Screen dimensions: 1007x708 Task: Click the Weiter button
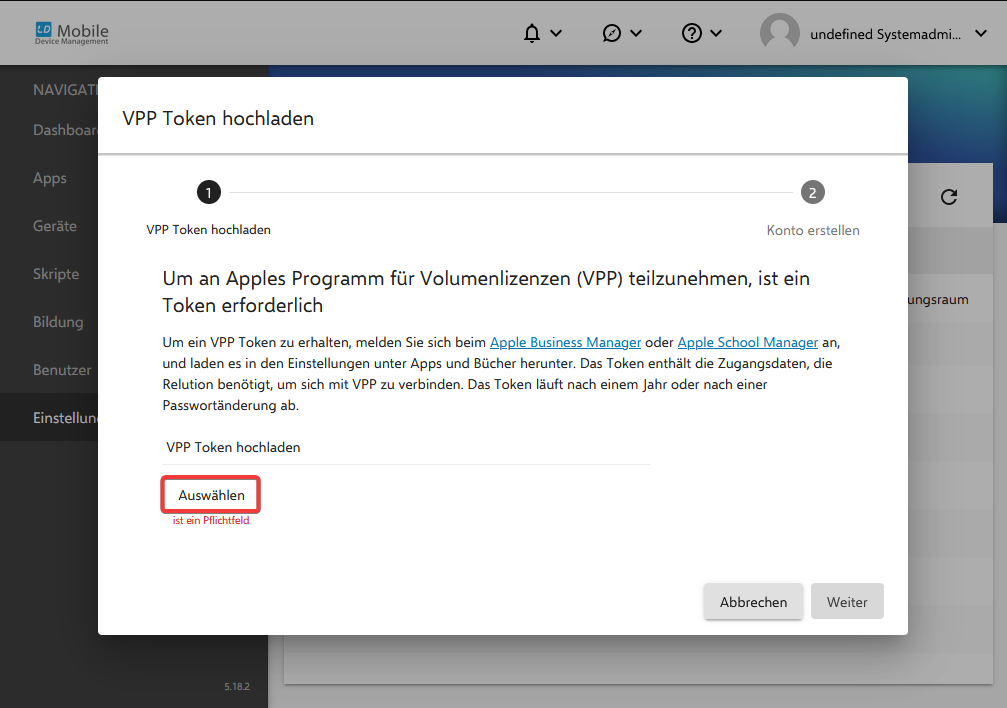[846, 602]
